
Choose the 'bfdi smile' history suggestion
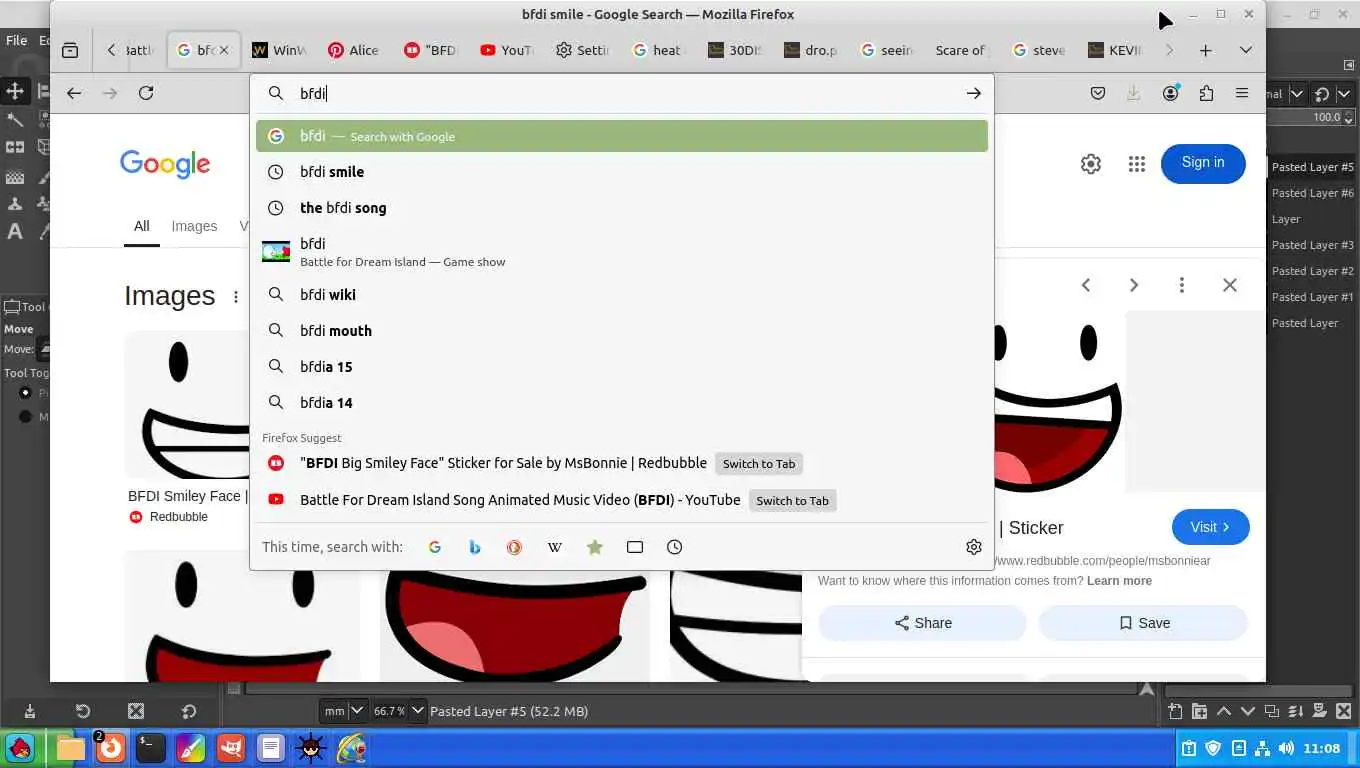[622, 172]
